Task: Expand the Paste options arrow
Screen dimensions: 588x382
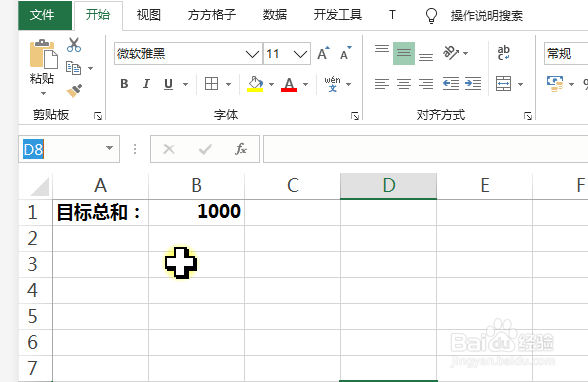Action: tap(43, 93)
